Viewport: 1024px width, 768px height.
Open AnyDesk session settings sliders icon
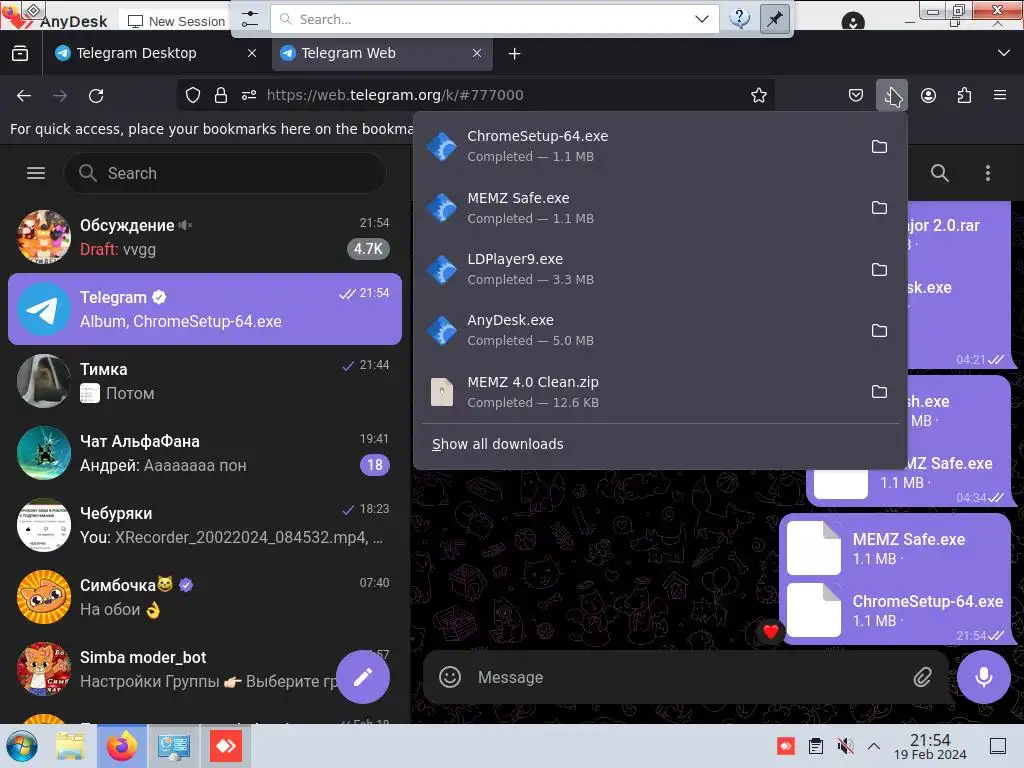pyautogui.click(x=249, y=19)
